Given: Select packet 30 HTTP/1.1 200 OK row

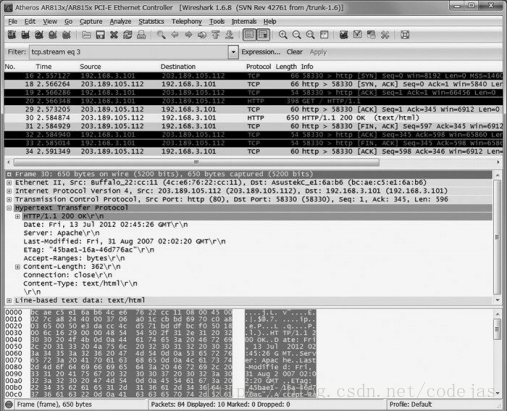Looking at the screenshot, I should pyautogui.click(x=253, y=118).
